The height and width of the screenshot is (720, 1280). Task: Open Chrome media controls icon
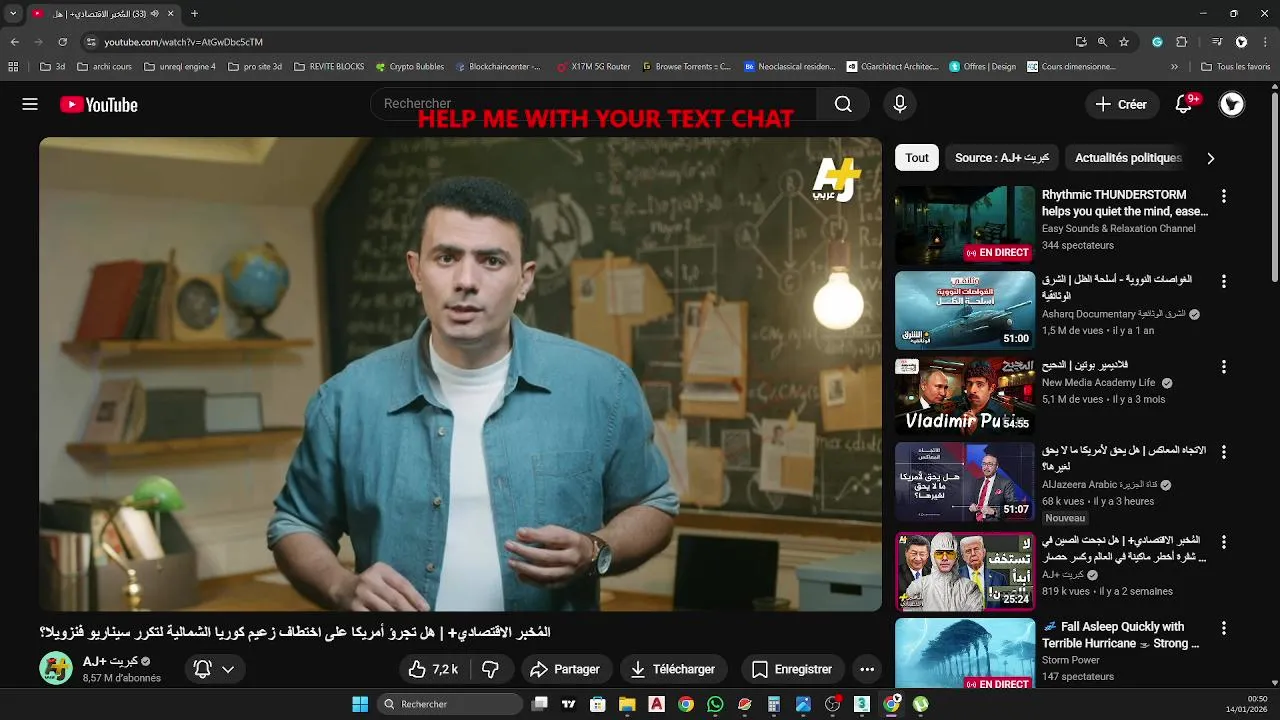(1217, 42)
